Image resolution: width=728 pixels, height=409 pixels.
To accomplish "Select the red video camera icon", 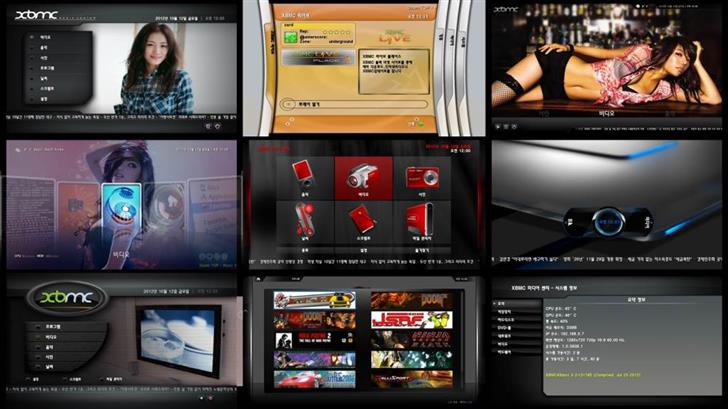I will (363, 177).
